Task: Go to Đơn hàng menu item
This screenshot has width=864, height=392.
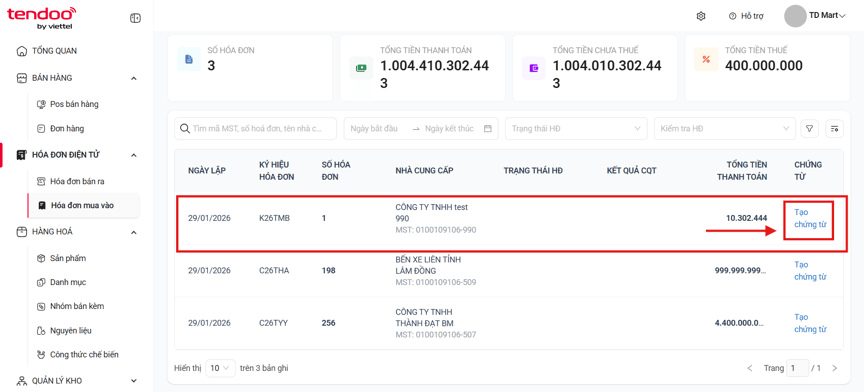Action: [x=67, y=128]
